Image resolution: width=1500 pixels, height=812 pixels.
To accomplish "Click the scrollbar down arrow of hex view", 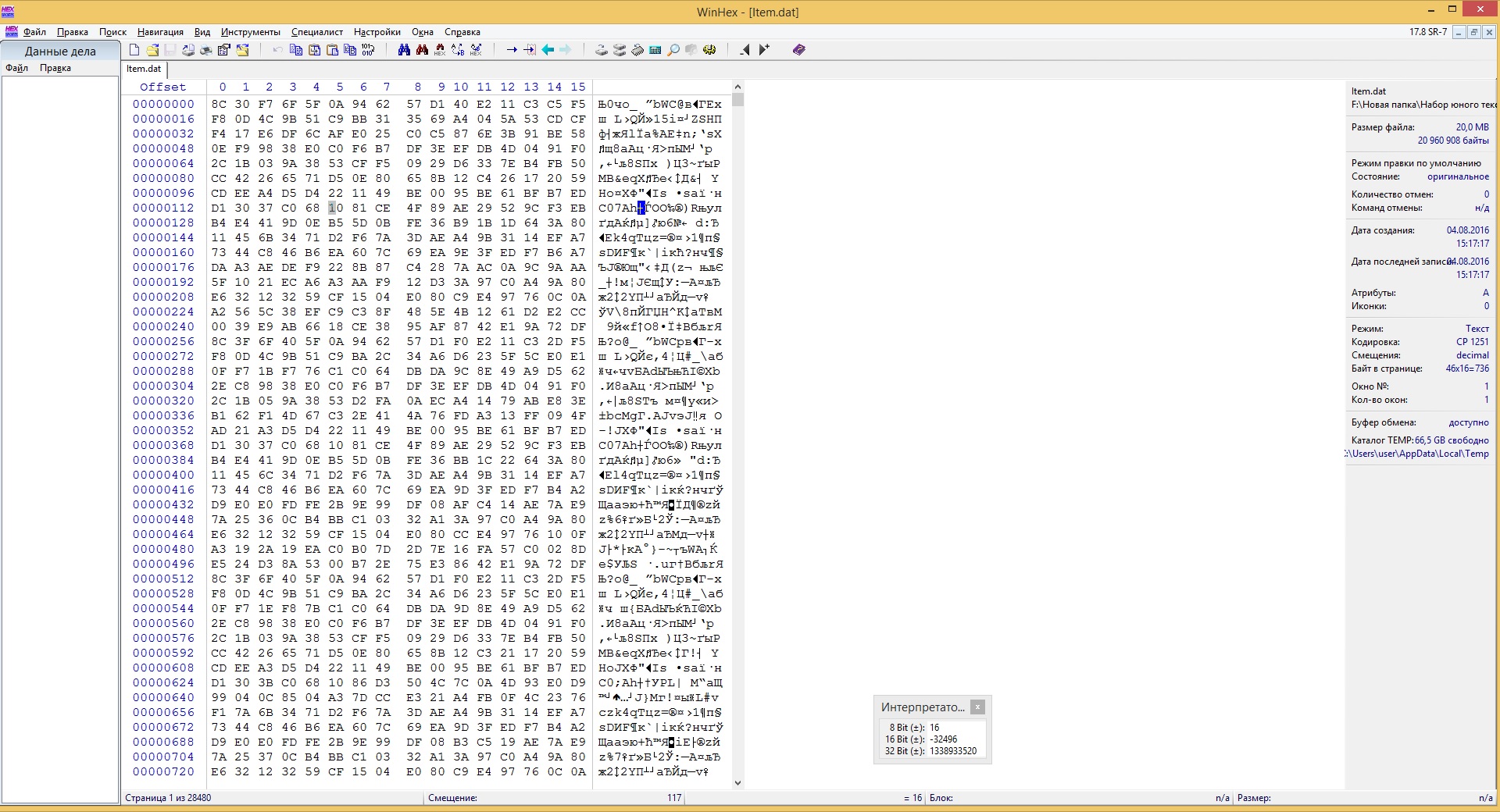I will (x=738, y=782).
